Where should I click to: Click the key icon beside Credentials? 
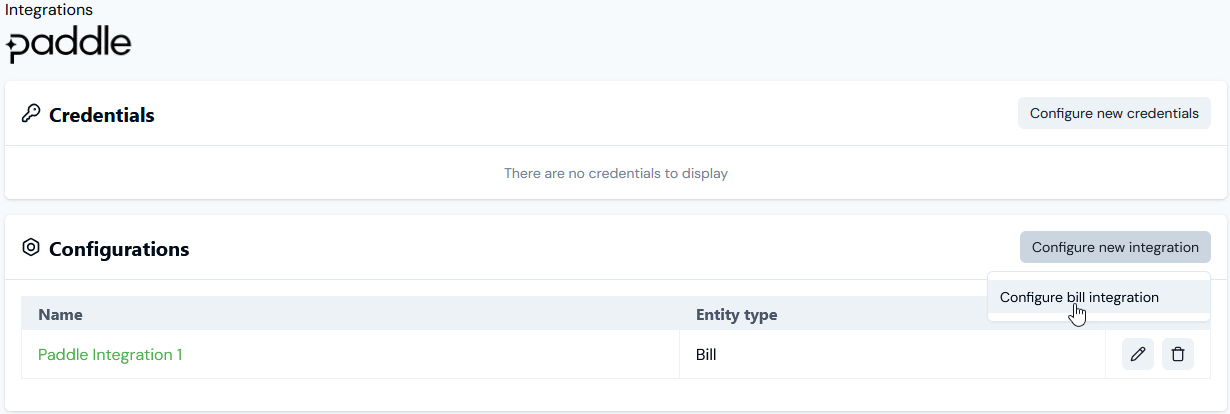[30, 114]
